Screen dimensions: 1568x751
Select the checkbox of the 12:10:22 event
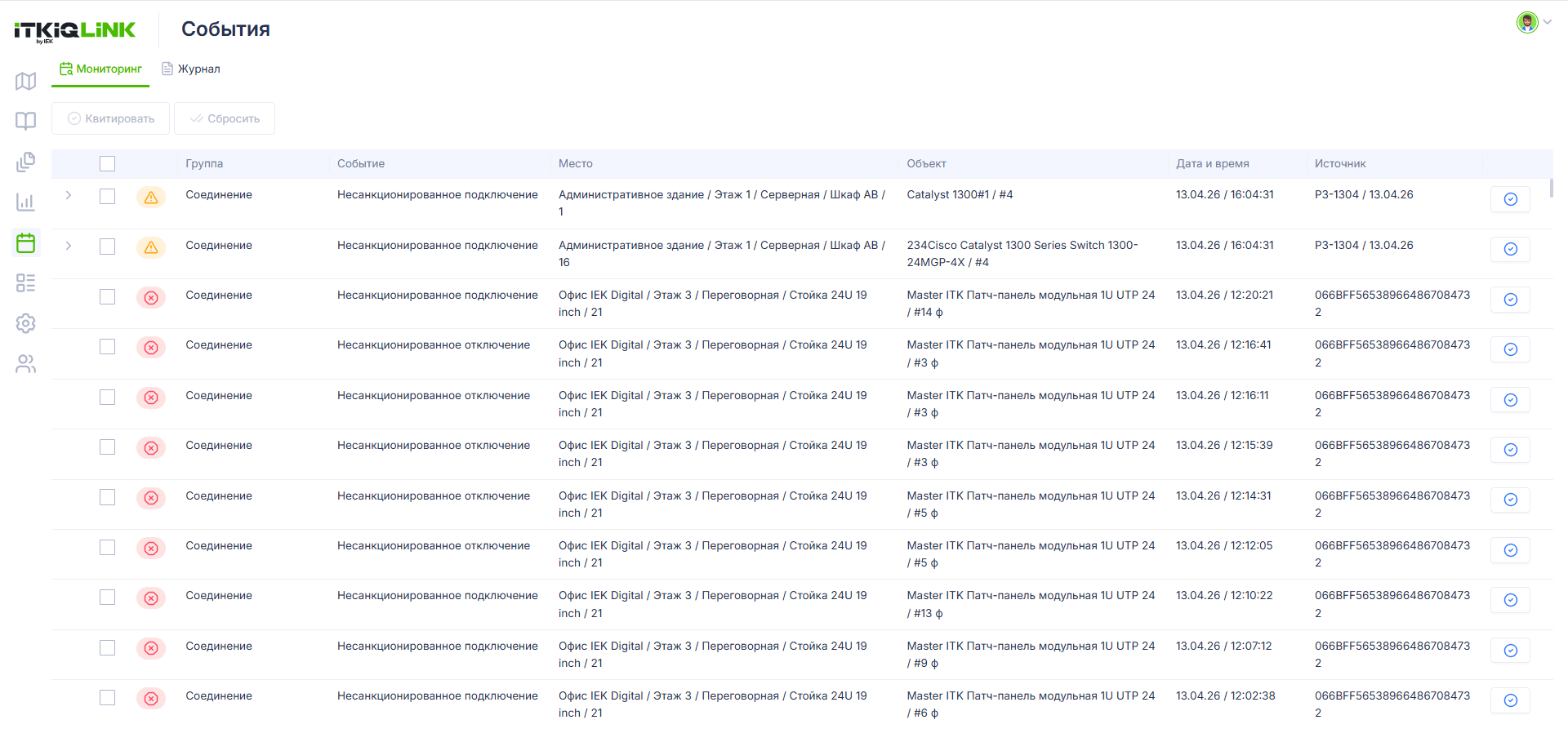click(107, 597)
